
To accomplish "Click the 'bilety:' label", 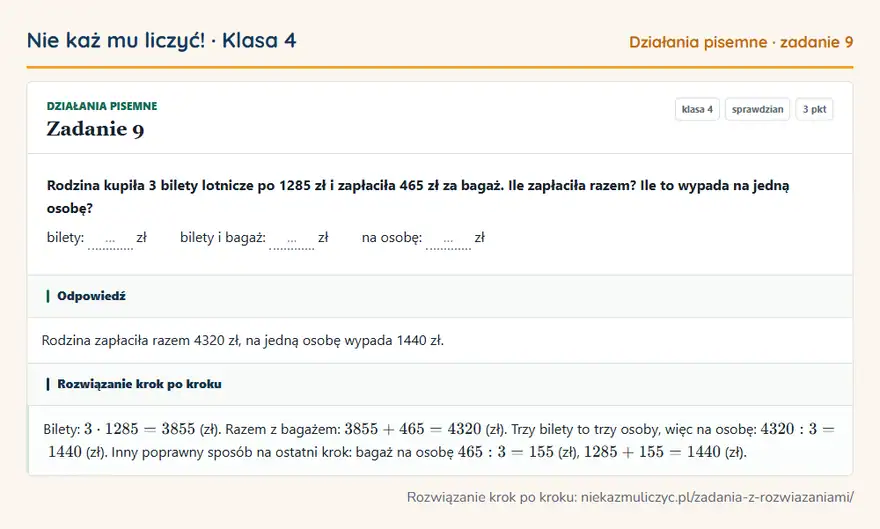I will pos(65,237).
